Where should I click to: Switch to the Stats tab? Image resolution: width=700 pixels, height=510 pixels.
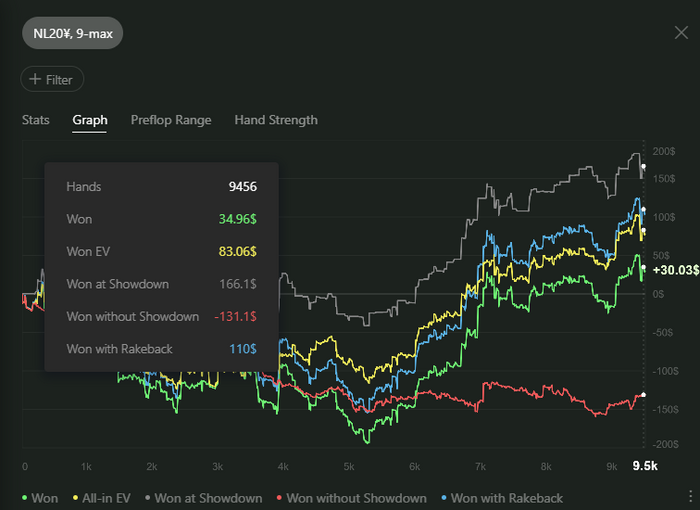click(x=36, y=120)
